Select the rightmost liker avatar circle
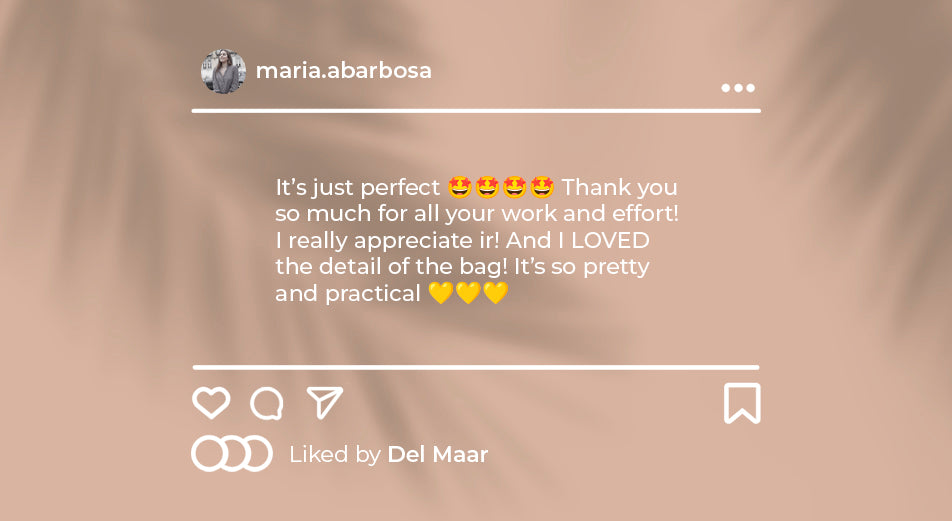Screen dimensions: 952x521 256,454
